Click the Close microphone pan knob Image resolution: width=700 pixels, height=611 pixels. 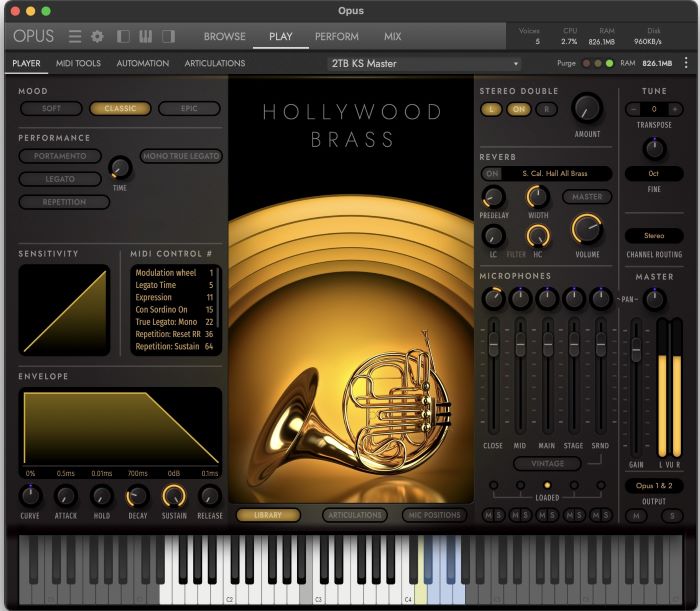(x=493, y=299)
